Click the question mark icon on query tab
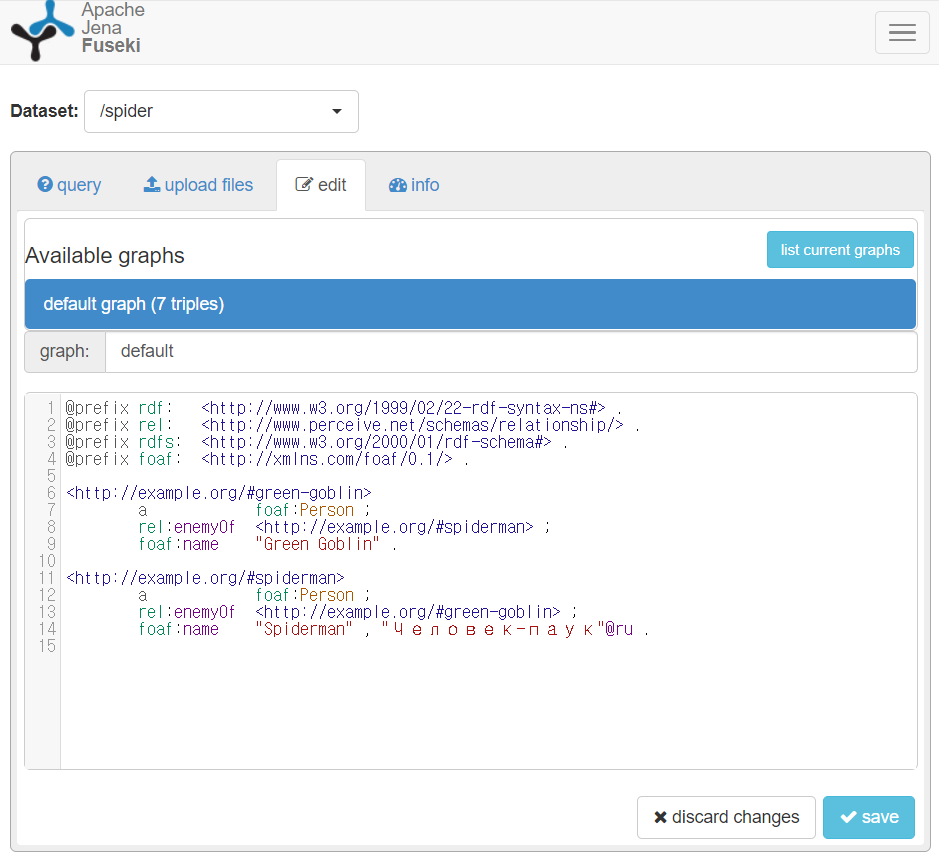Screen dimensions: 939x860 [x=45, y=184]
